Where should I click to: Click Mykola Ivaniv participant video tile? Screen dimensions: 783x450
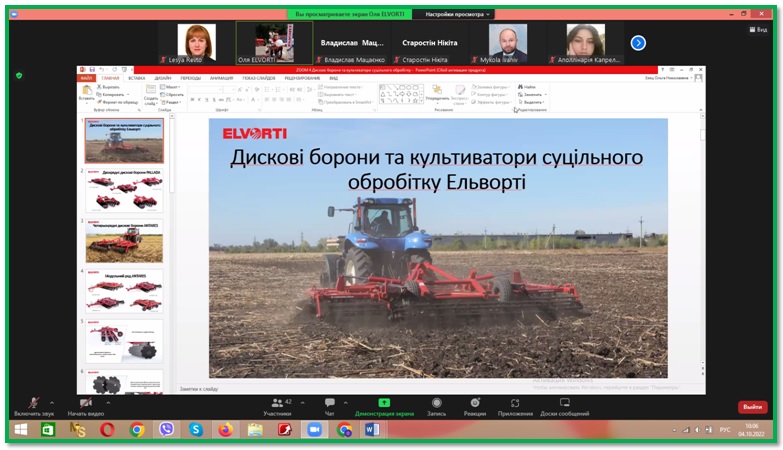tap(507, 43)
